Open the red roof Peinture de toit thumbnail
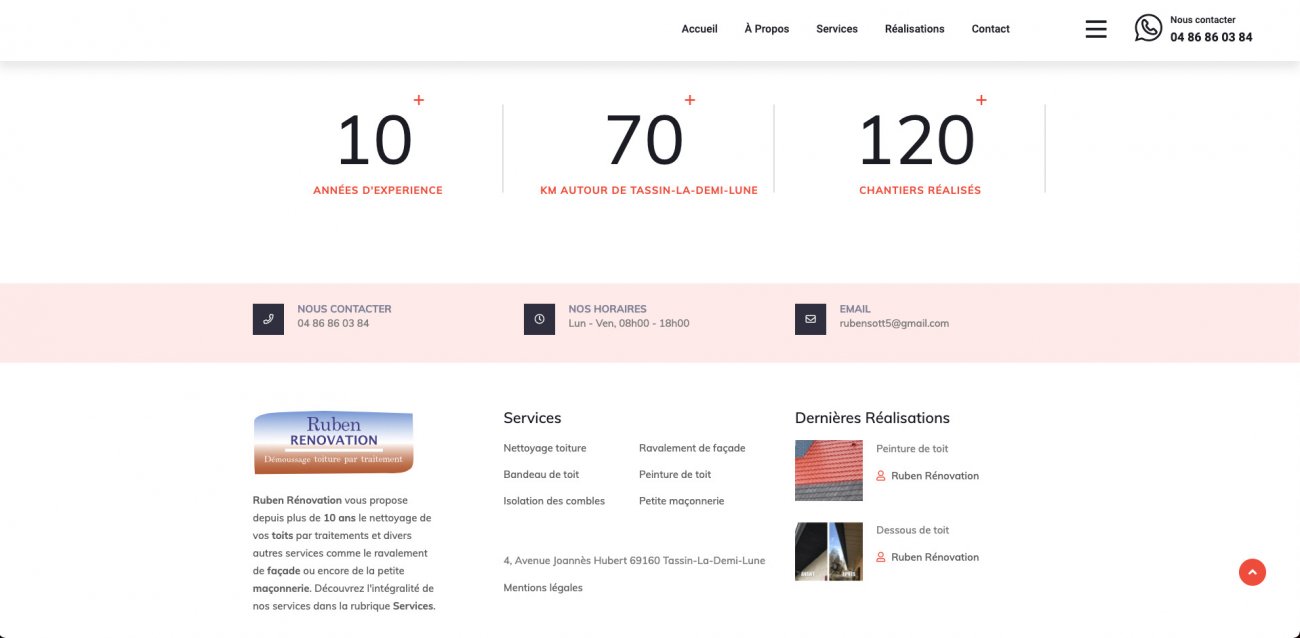The height and width of the screenshot is (638, 1300). point(828,470)
